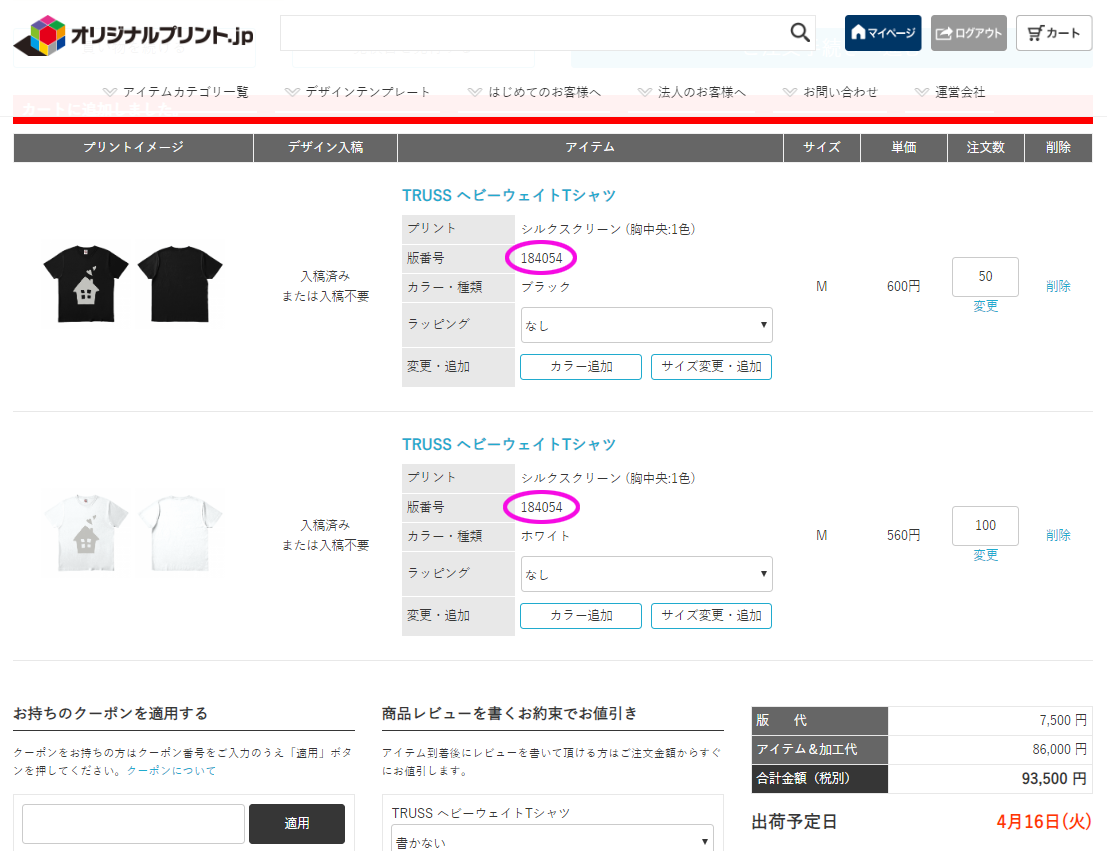Click the プリントイメージ column header
This screenshot has width=1107, height=851.
pos(133,148)
